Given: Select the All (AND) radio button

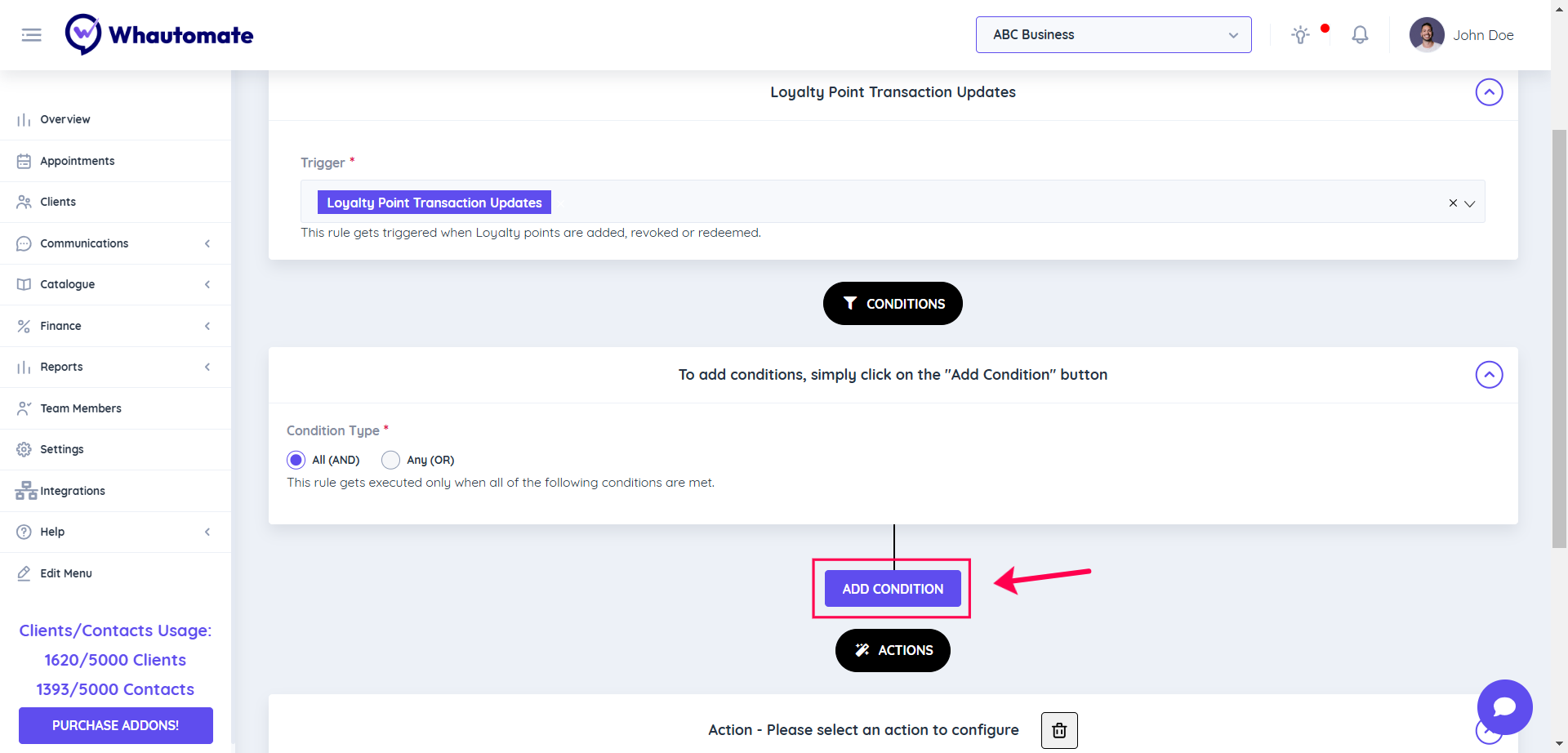Looking at the screenshot, I should (296, 460).
